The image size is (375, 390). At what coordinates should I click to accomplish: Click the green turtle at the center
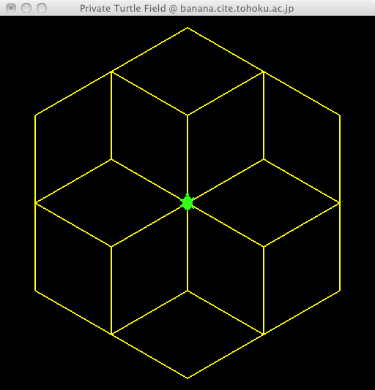click(x=187, y=202)
